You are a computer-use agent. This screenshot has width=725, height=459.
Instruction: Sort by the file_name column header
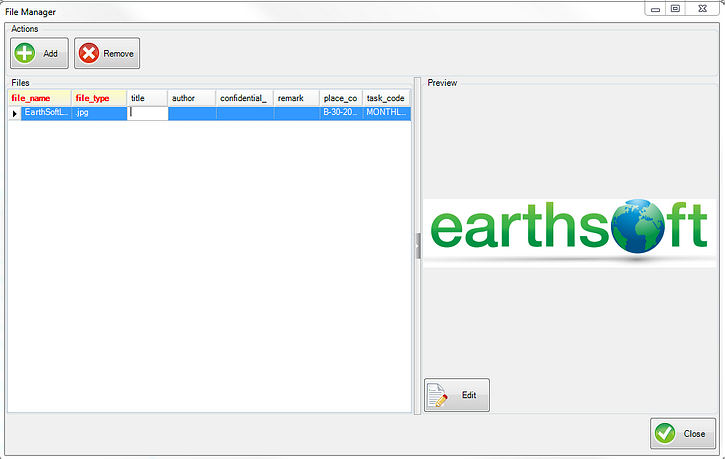39,98
